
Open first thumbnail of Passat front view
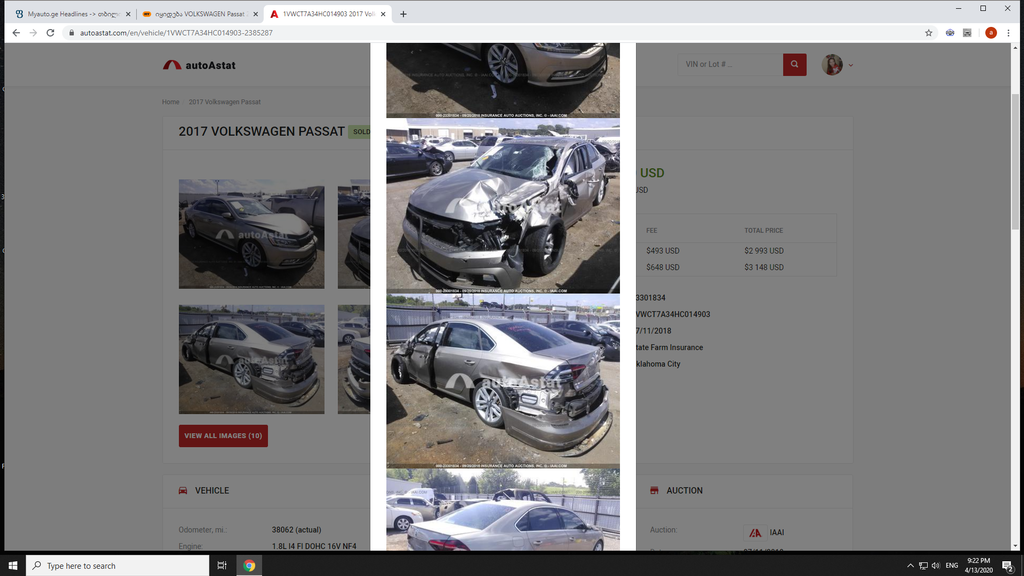(251, 234)
